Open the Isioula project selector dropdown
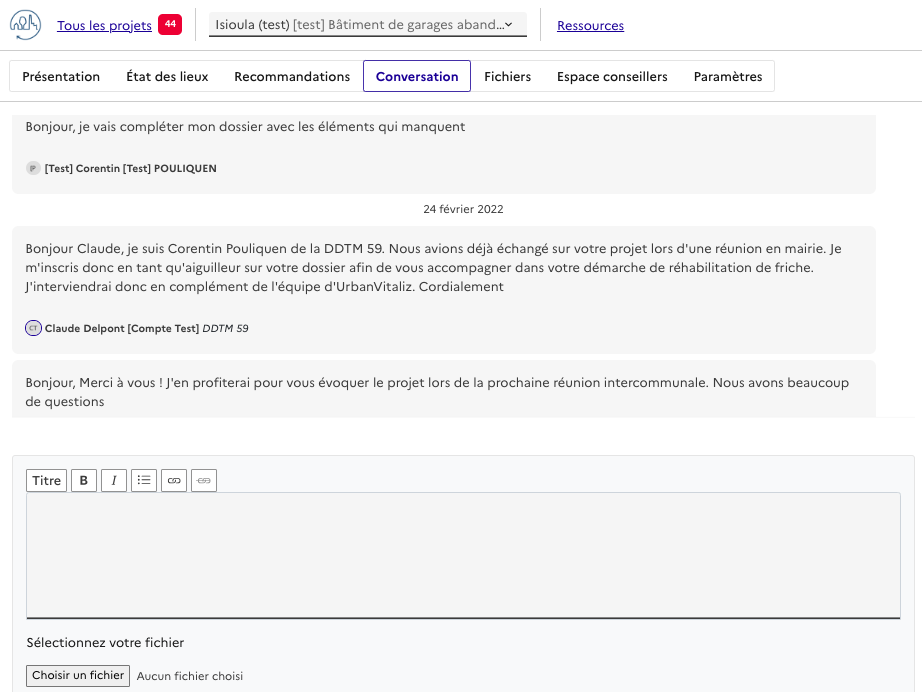Image resolution: width=922 pixels, height=692 pixels. (367, 25)
